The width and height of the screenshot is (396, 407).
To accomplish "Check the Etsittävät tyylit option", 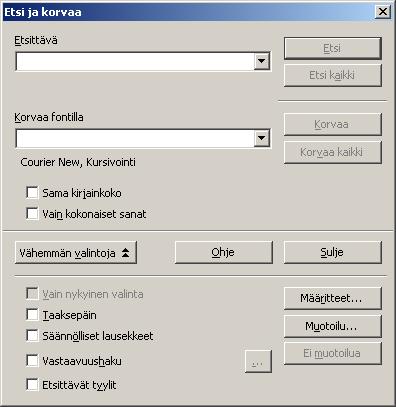I will (x=32, y=385).
